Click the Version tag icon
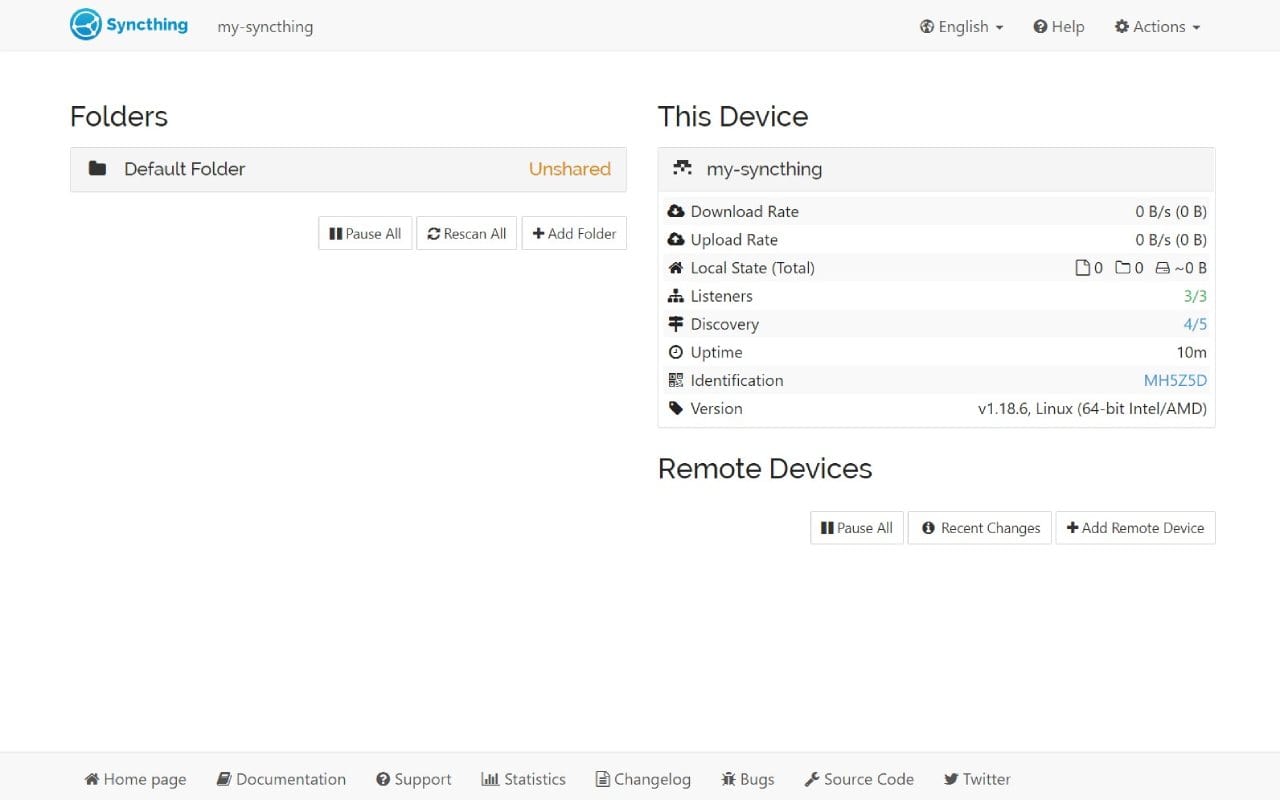This screenshot has width=1280, height=800. (676, 408)
